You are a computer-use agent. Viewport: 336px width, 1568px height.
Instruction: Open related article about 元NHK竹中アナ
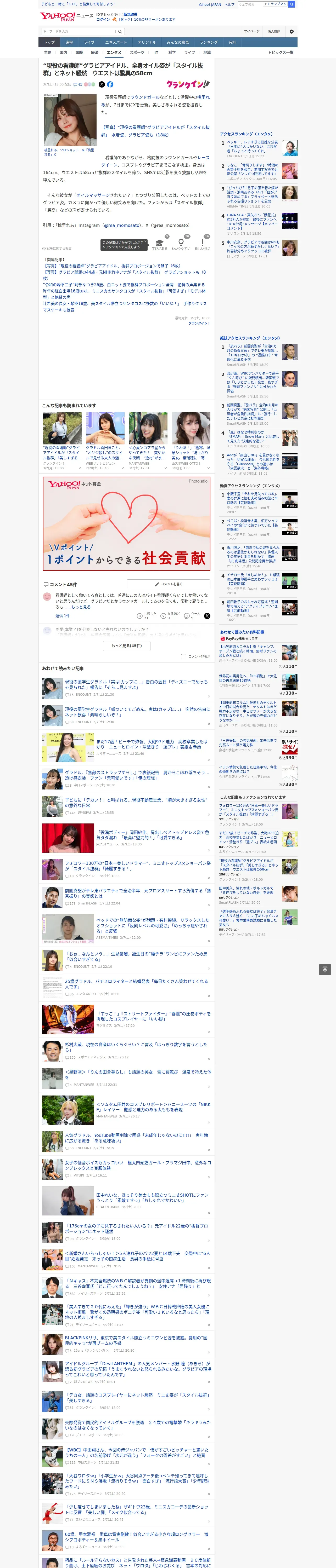(x=124, y=275)
